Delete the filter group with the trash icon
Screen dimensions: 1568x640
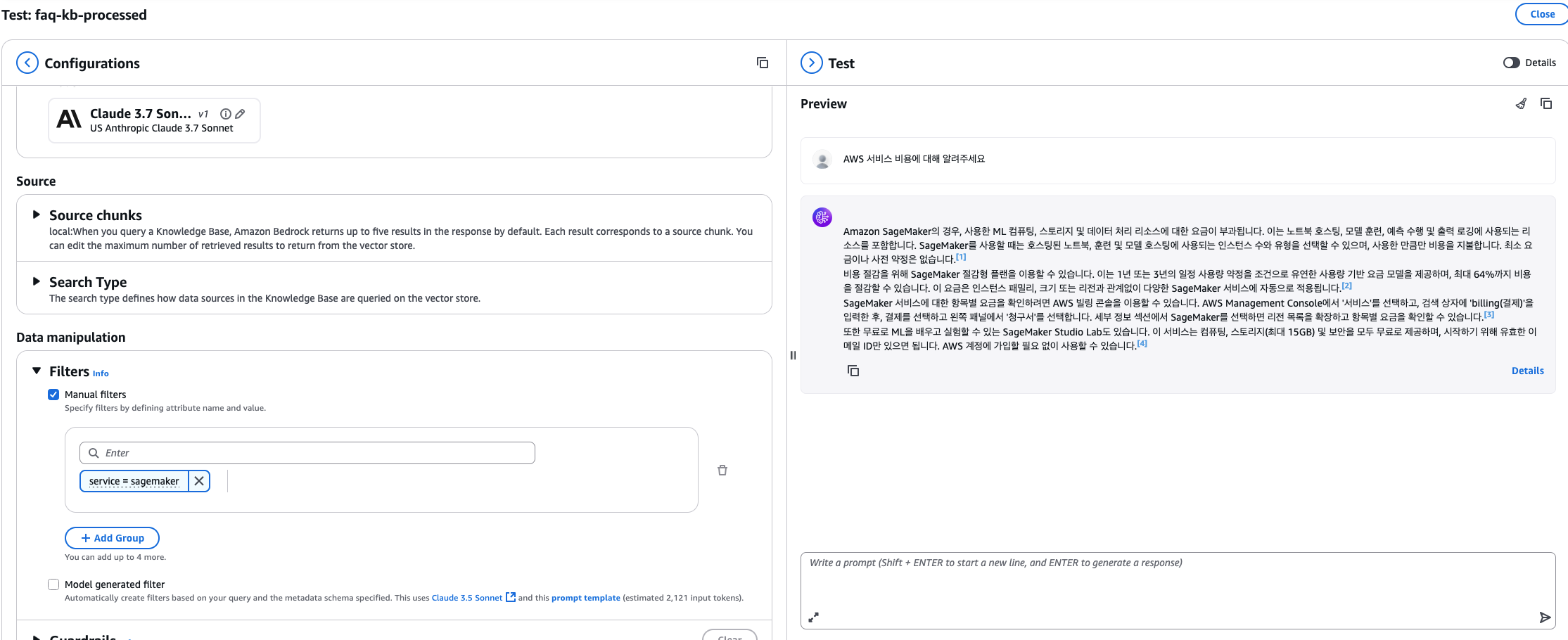pyautogui.click(x=722, y=470)
